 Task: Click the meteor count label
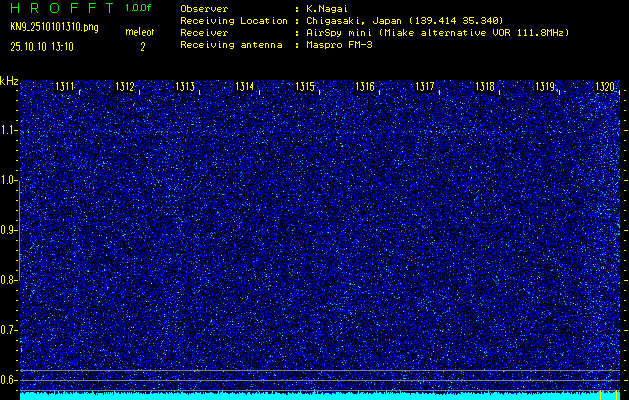[x=139, y=32]
